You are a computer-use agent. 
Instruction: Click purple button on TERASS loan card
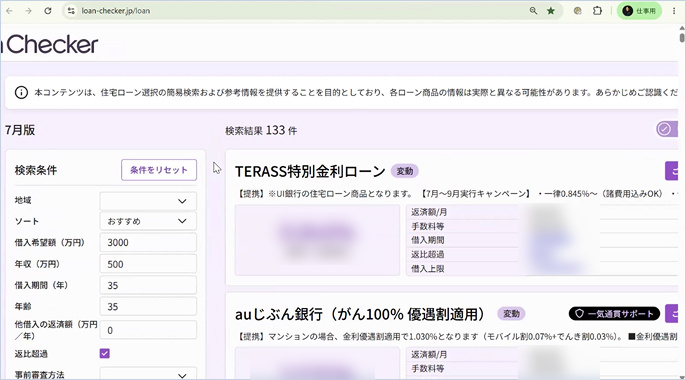(x=672, y=171)
